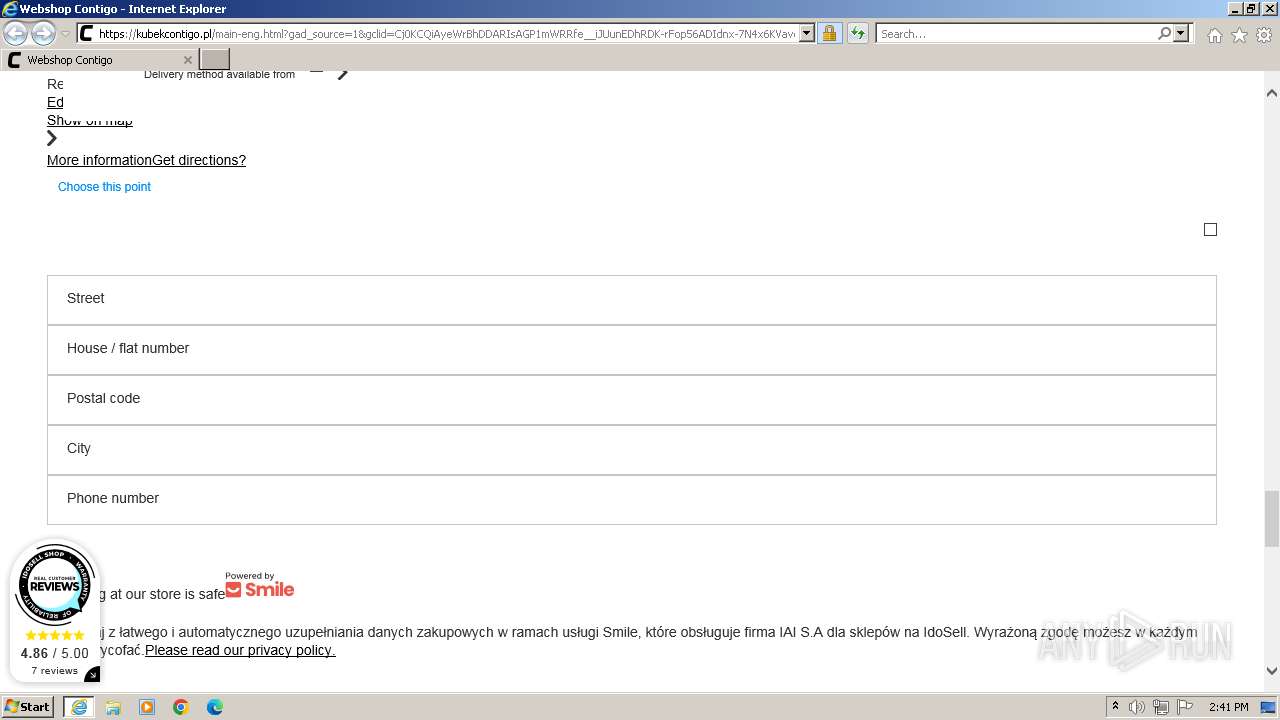Viewport: 1280px width, 720px height.
Task: Click the volume speaker tray icon
Action: point(1138,707)
